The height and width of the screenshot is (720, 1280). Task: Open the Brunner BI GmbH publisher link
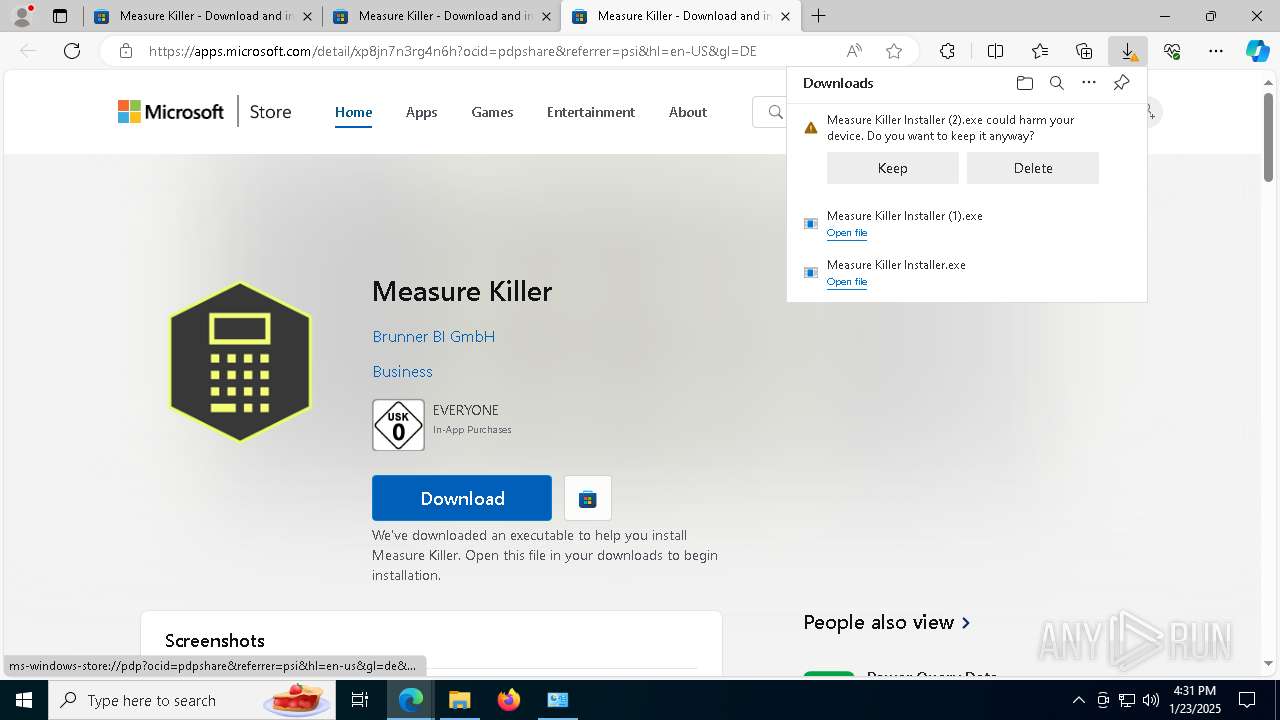(434, 337)
